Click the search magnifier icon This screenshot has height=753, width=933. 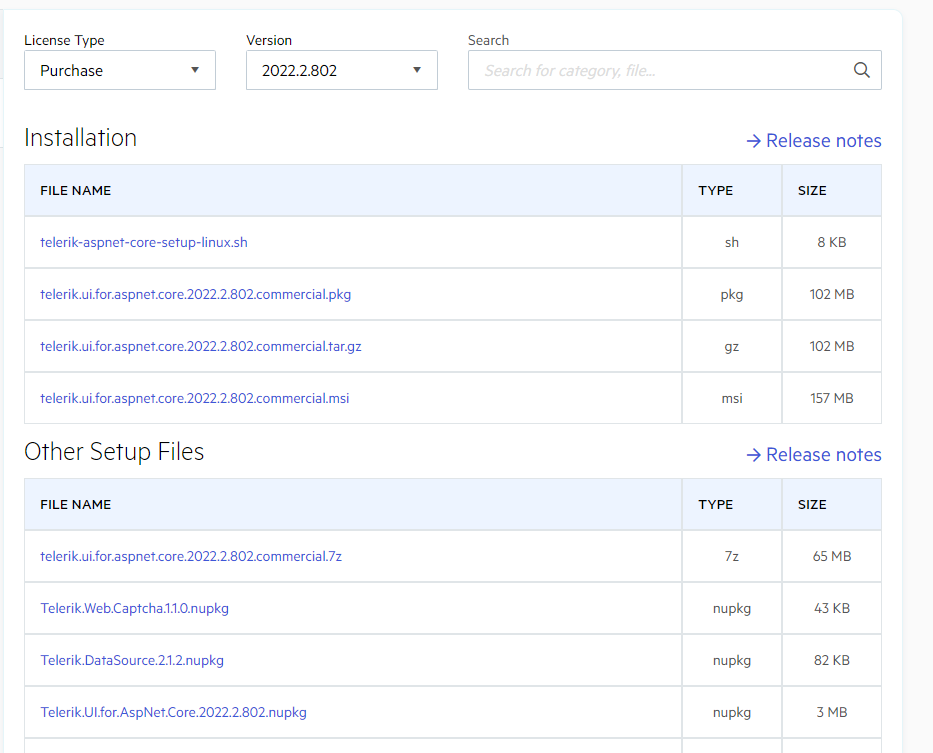862,70
